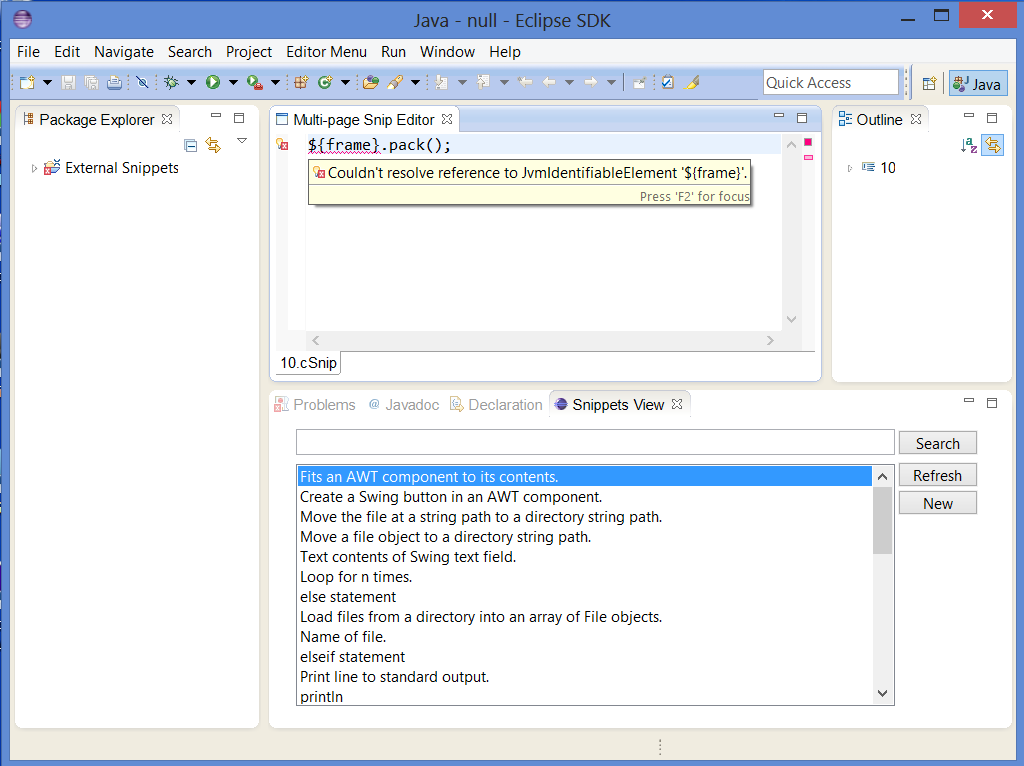1024x766 pixels.
Task: Click the New snippet button
Action: coord(938,503)
